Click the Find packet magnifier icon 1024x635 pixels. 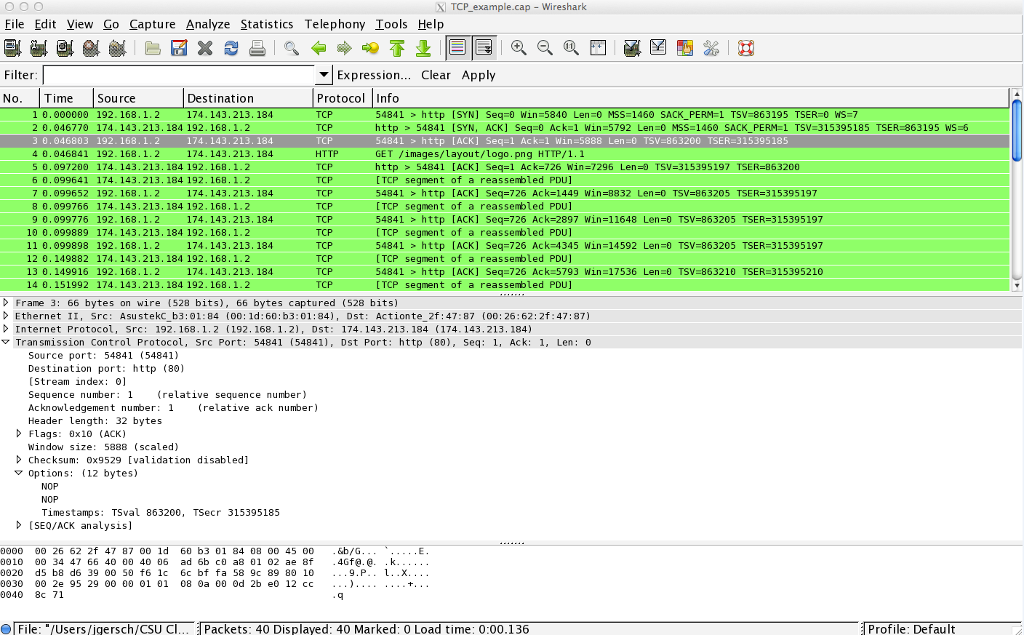pyautogui.click(x=291, y=47)
